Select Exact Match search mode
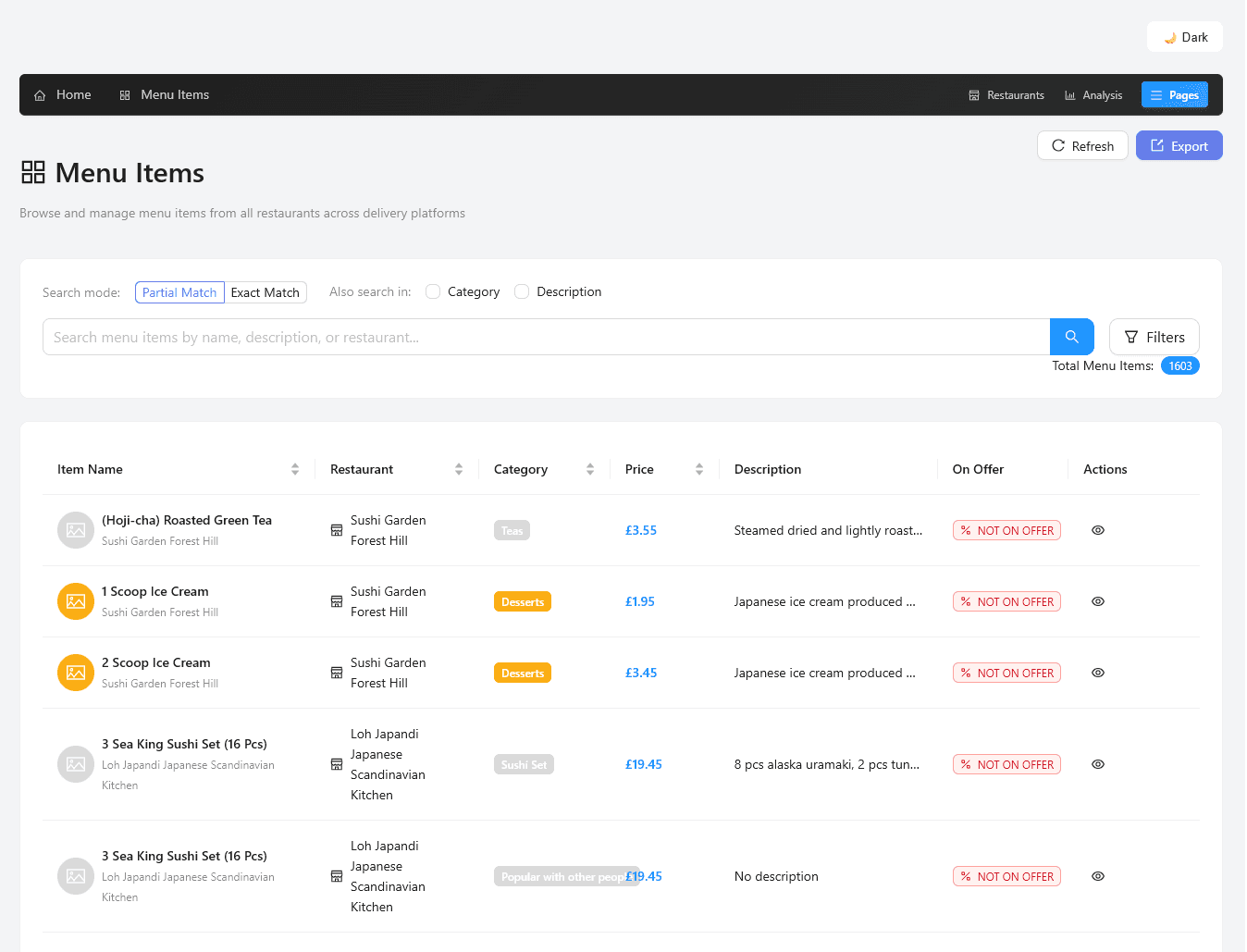This screenshot has width=1247, height=952. 265,292
